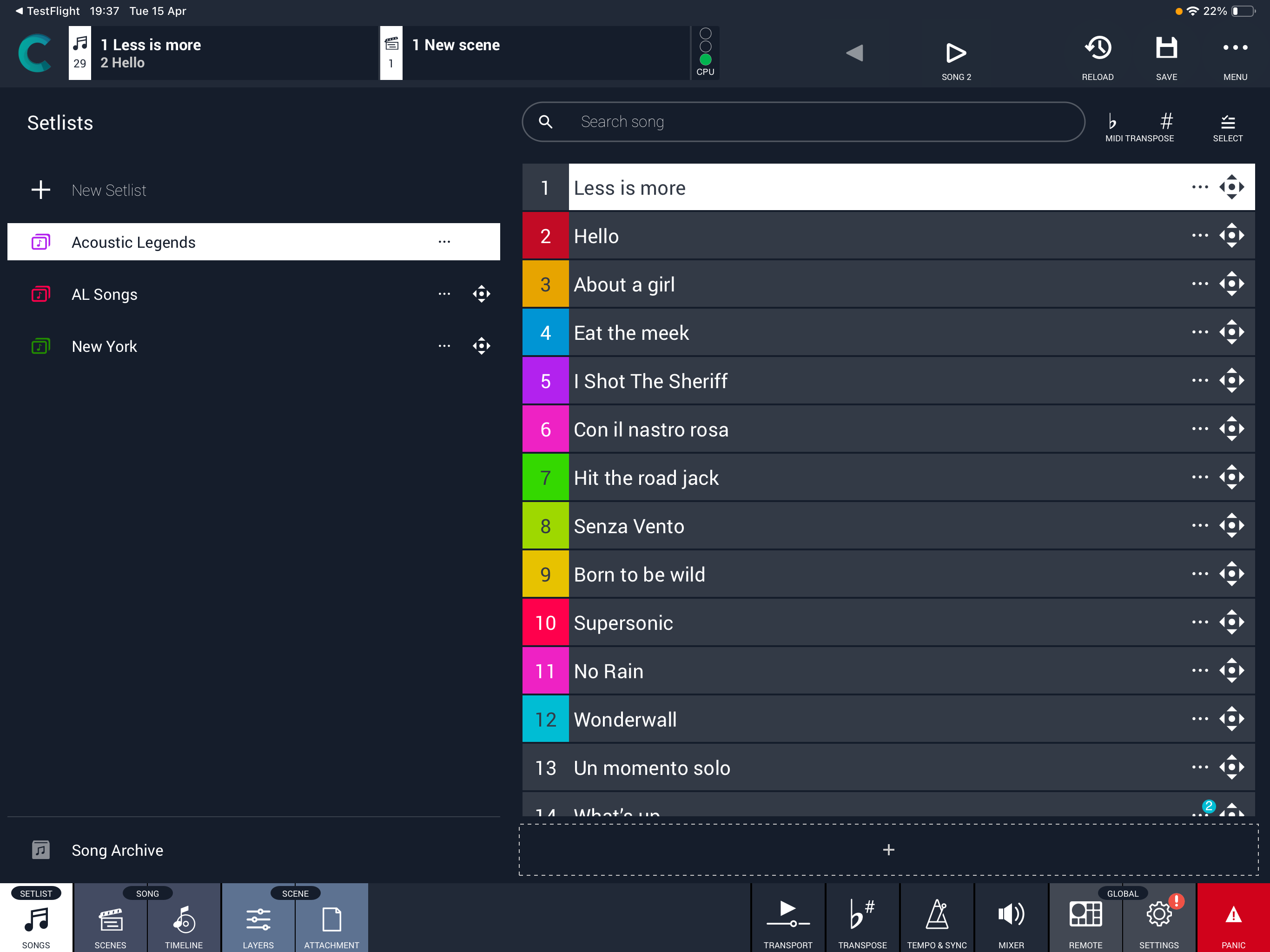Open the Layers tab
1270x952 pixels.
point(258,918)
